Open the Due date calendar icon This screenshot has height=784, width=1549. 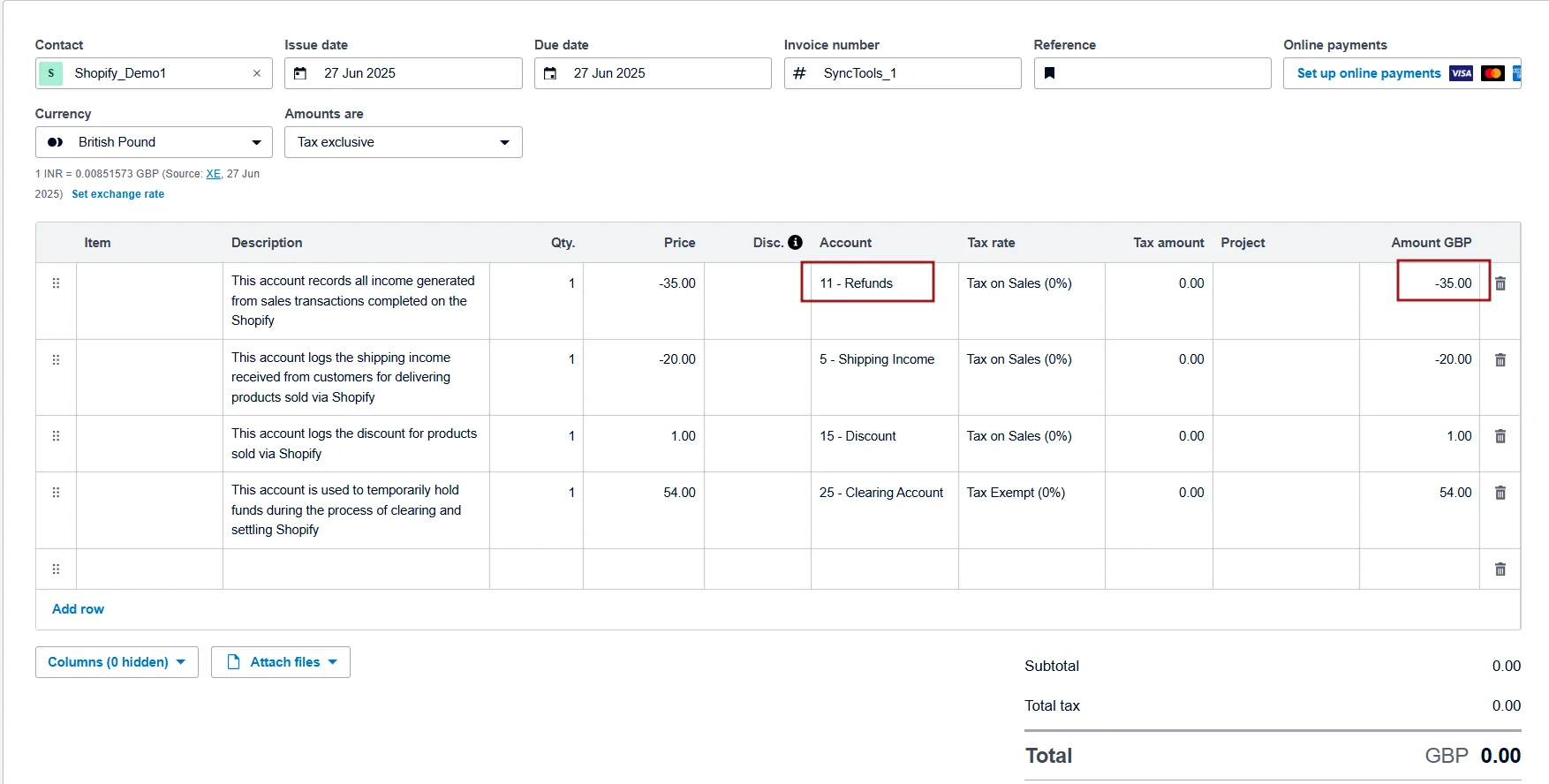pos(550,73)
